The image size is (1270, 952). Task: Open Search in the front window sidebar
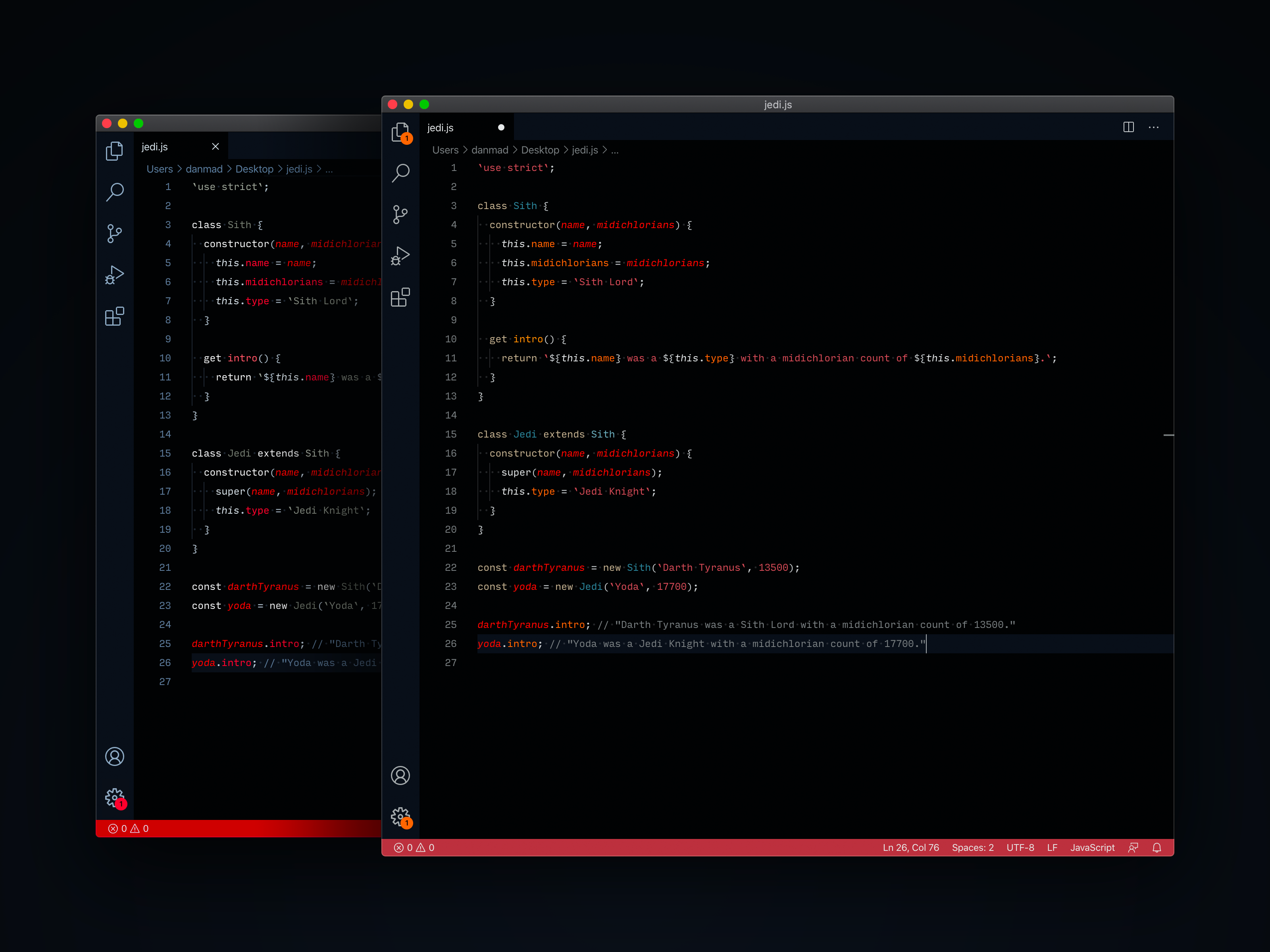click(x=400, y=173)
